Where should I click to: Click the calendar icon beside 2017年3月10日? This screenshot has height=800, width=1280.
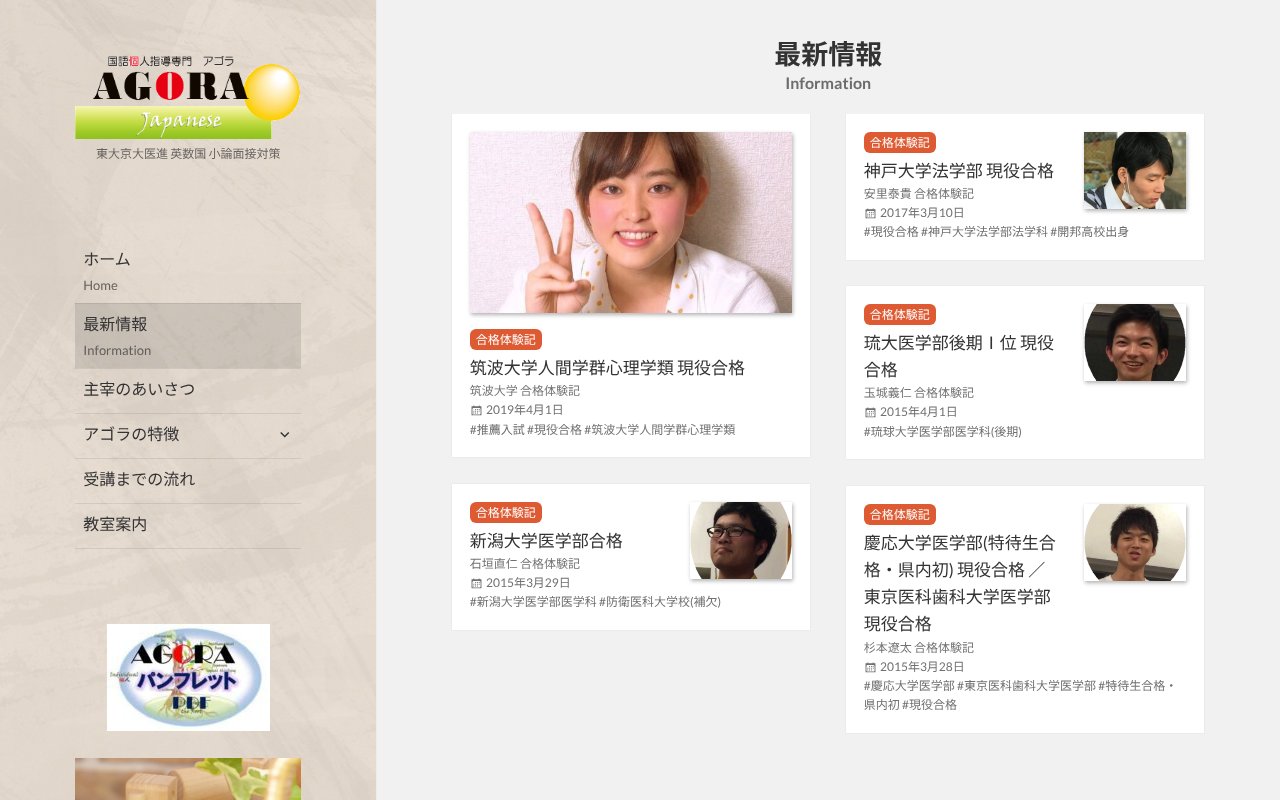click(869, 212)
